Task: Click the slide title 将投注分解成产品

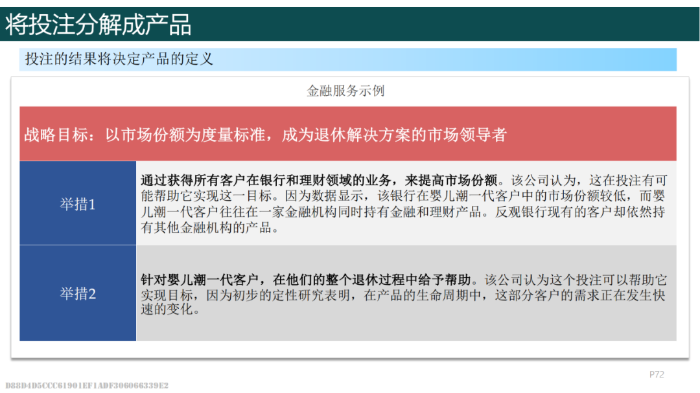Action: pos(98,24)
